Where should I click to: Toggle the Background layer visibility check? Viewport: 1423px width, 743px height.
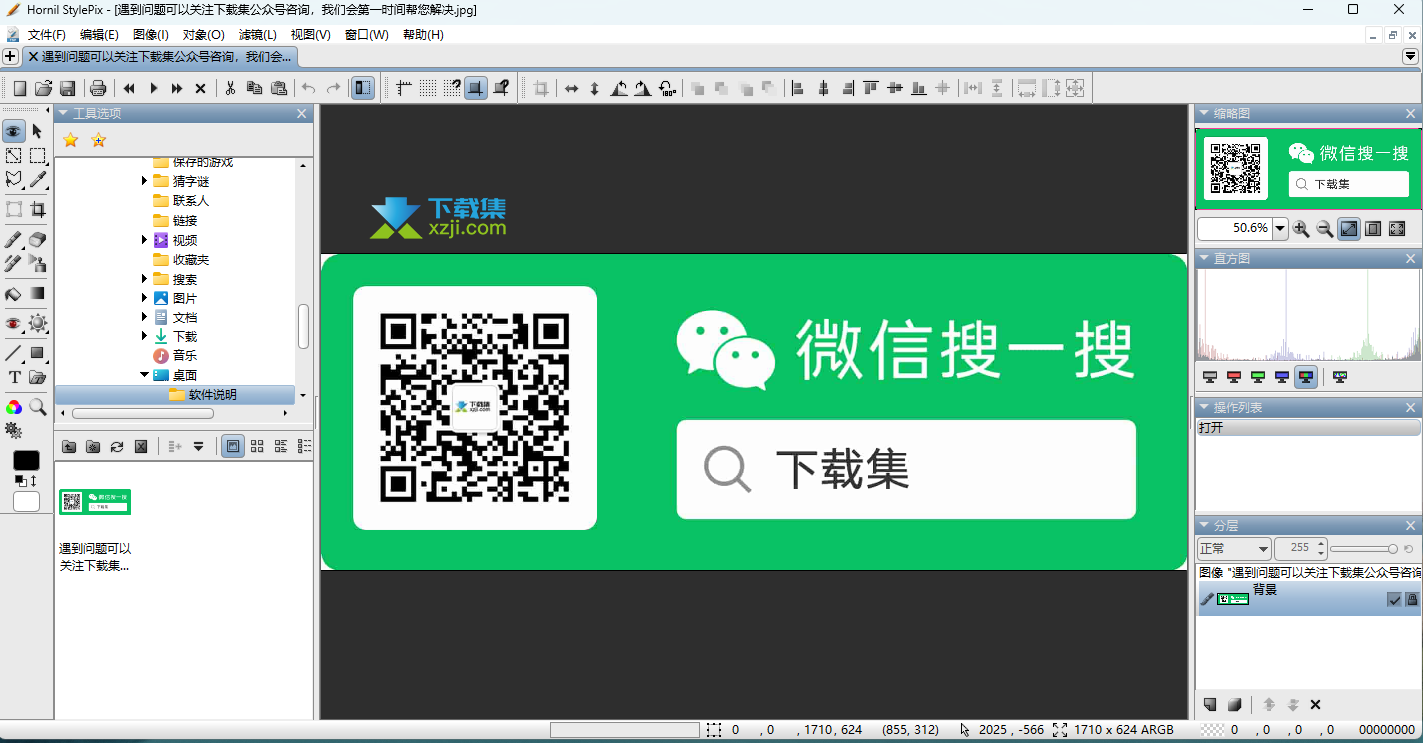(1394, 599)
